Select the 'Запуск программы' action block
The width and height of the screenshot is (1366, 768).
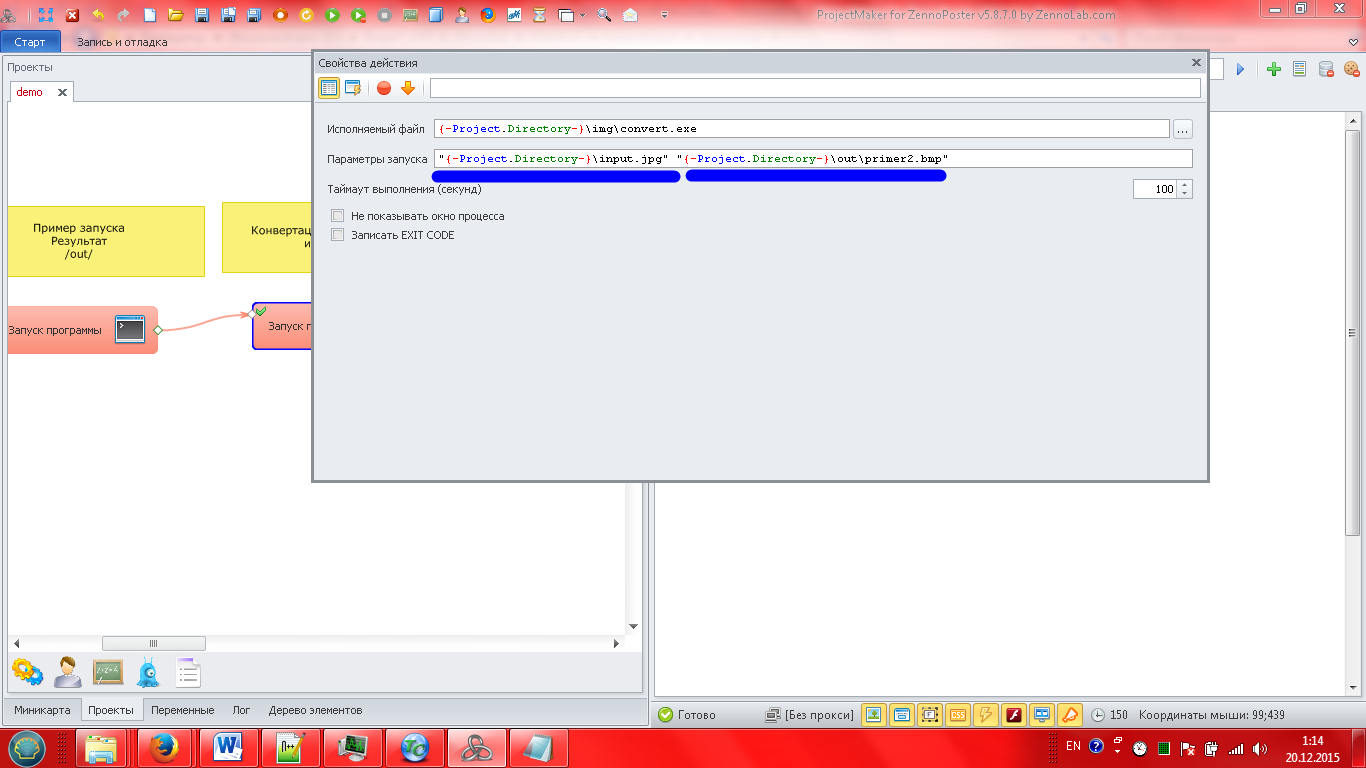pyautogui.click(x=82, y=330)
